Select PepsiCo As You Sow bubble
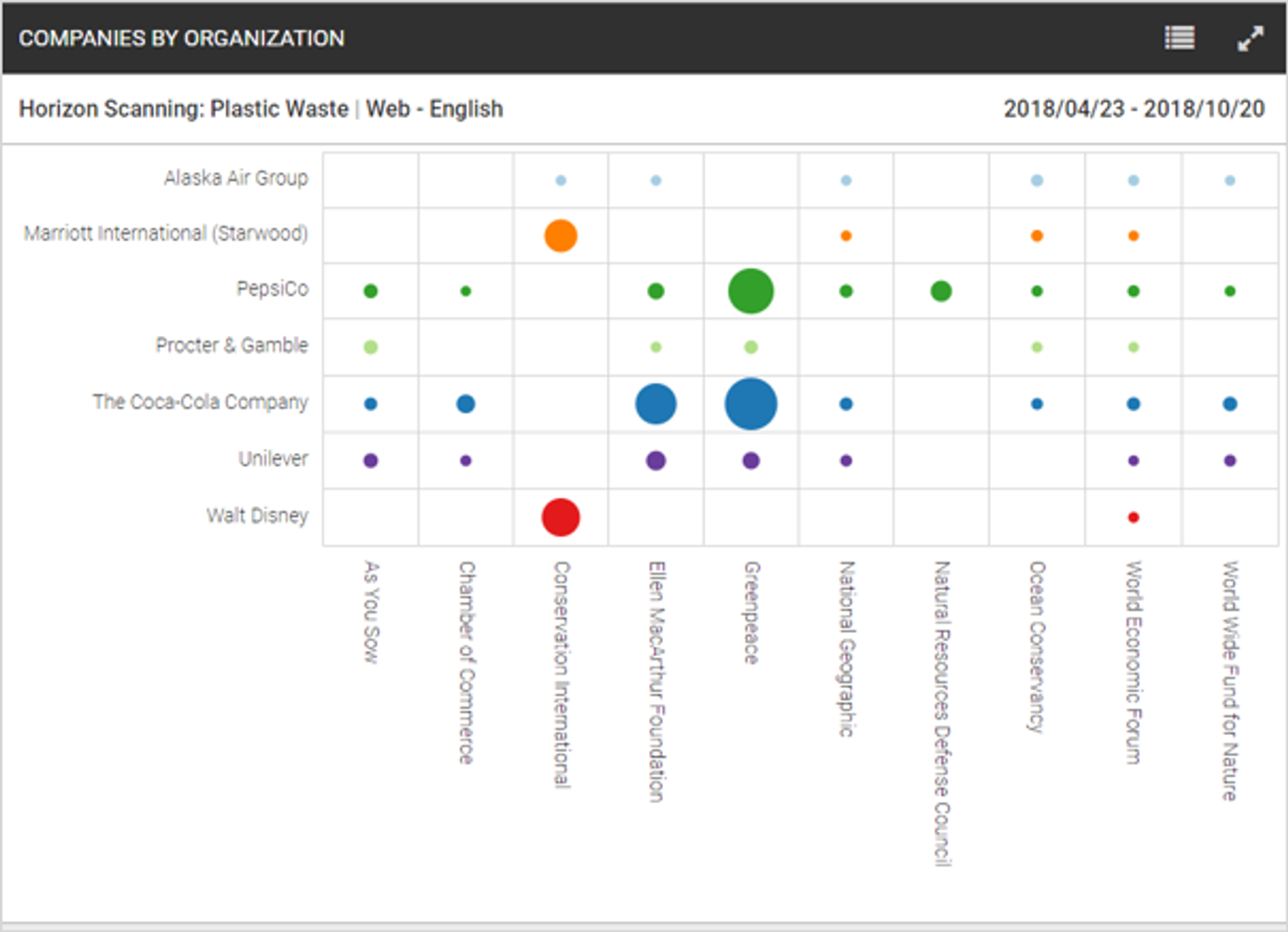Viewport: 1288px width, 932px height. click(370, 291)
